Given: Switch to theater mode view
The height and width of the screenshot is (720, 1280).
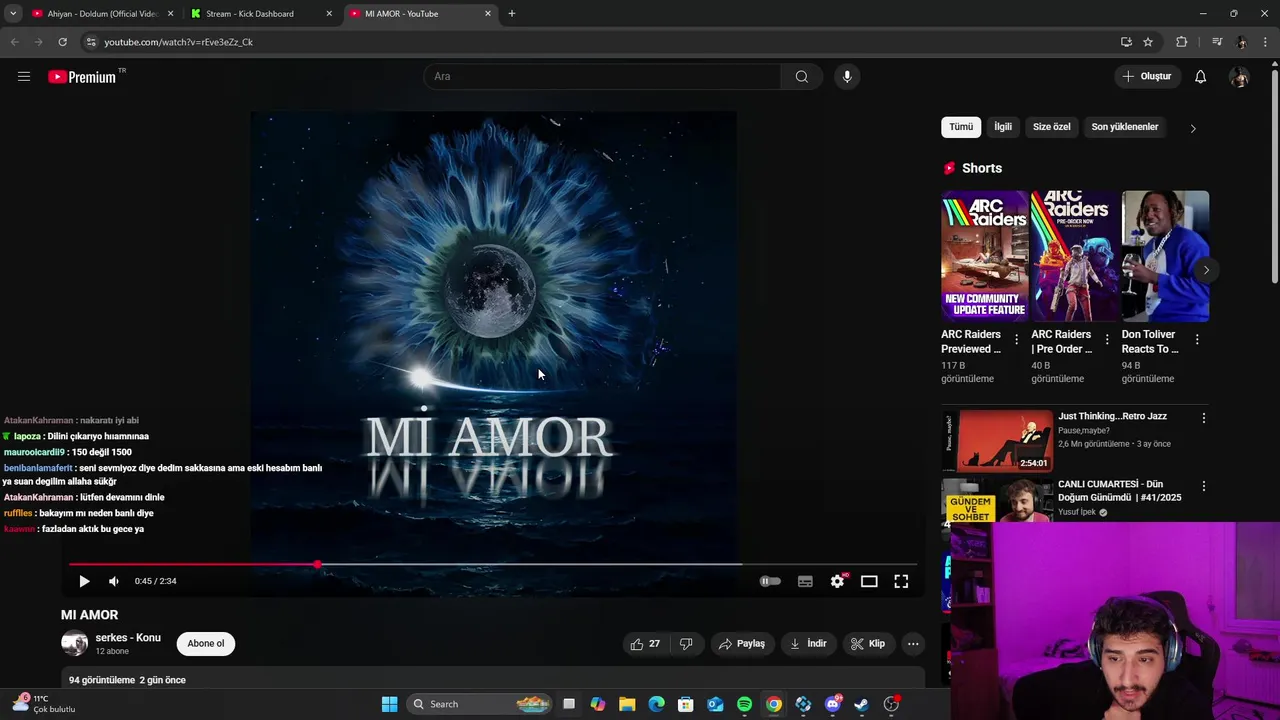Looking at the screenshot, I should [x=869, y=581].
